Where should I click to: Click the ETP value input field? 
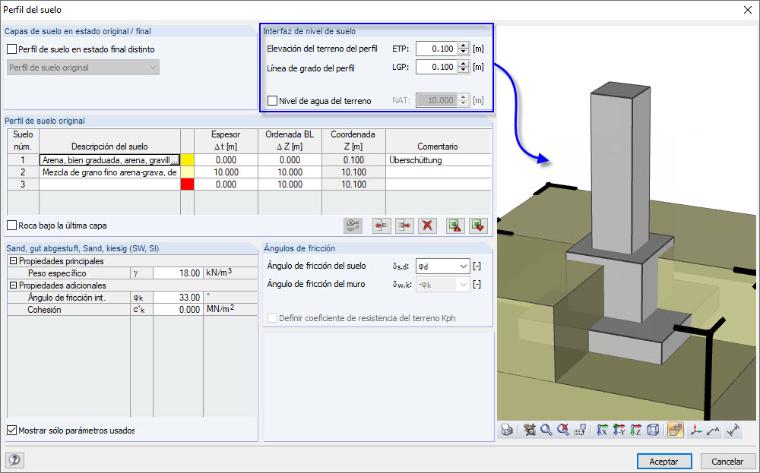tap(437, 48)
